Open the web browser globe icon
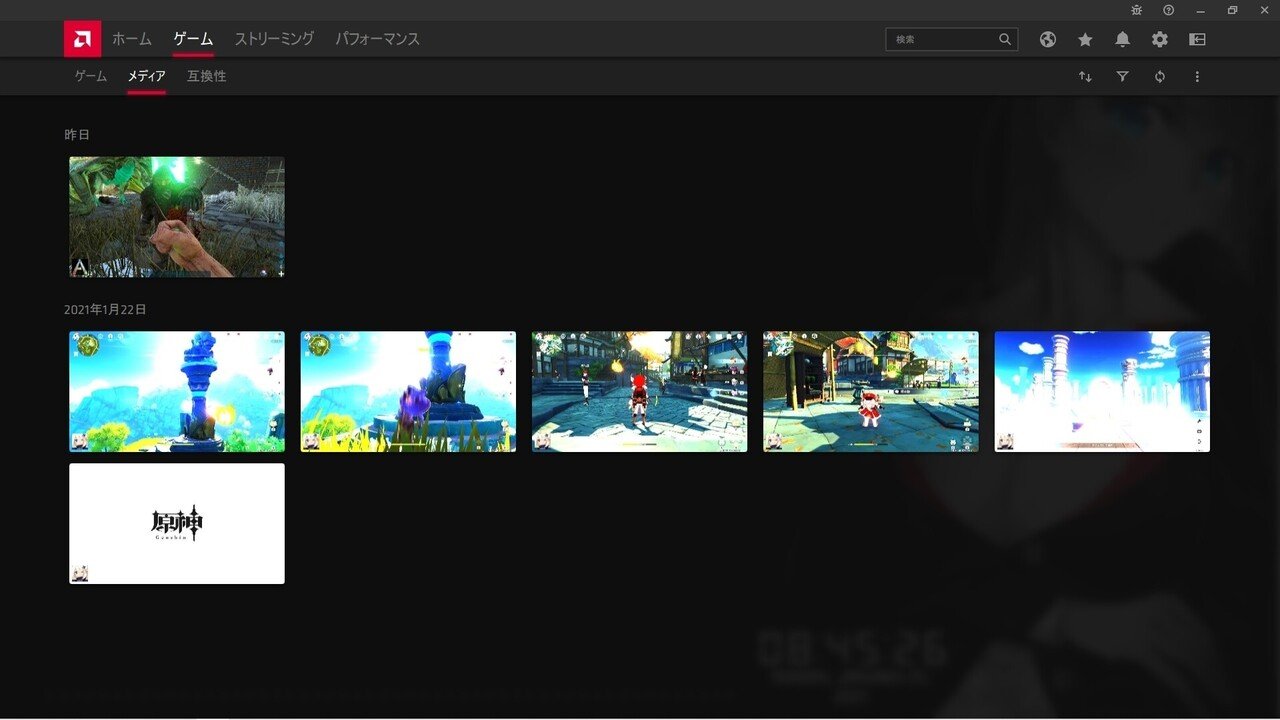Viewport: 1280px width, 720px height. coord(1048,39)
